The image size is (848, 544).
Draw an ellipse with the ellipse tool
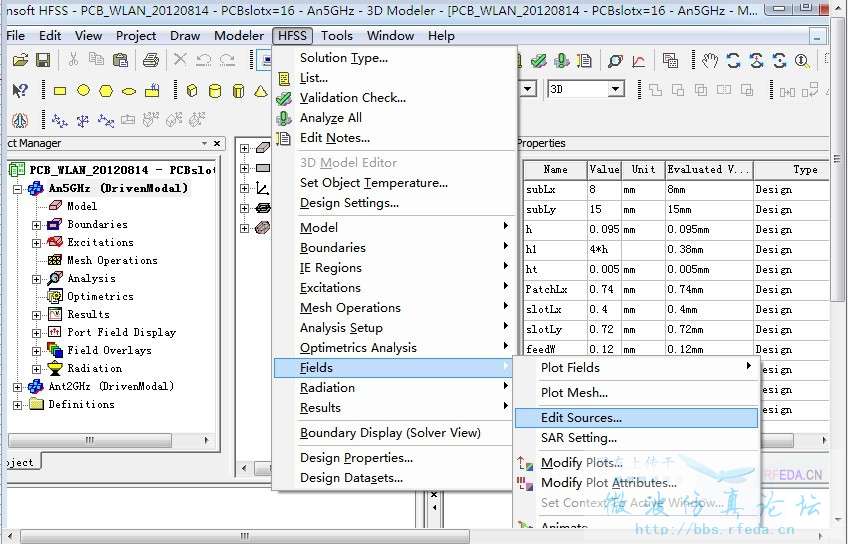[129, 91]
